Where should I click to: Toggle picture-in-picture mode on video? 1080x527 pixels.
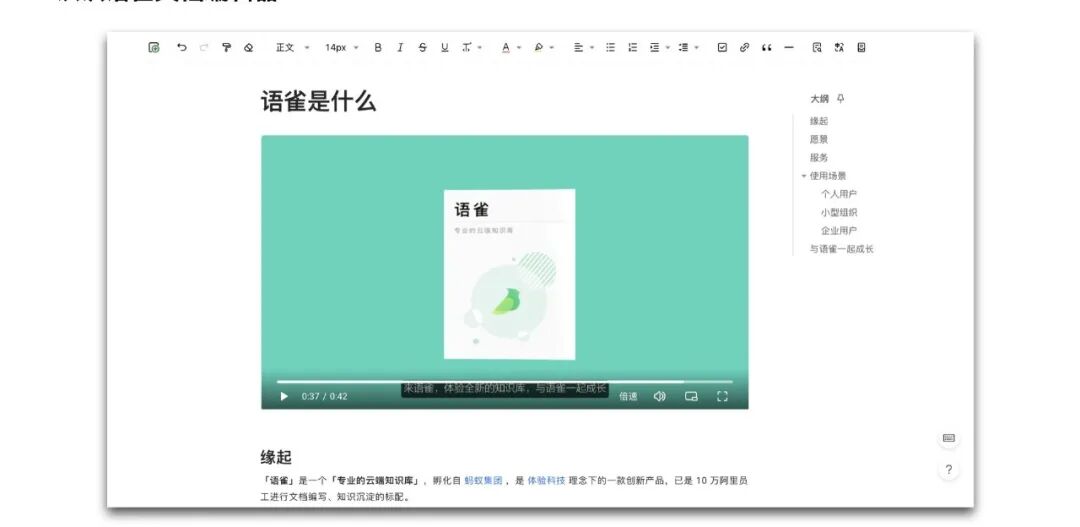click(x=691, y=396)
